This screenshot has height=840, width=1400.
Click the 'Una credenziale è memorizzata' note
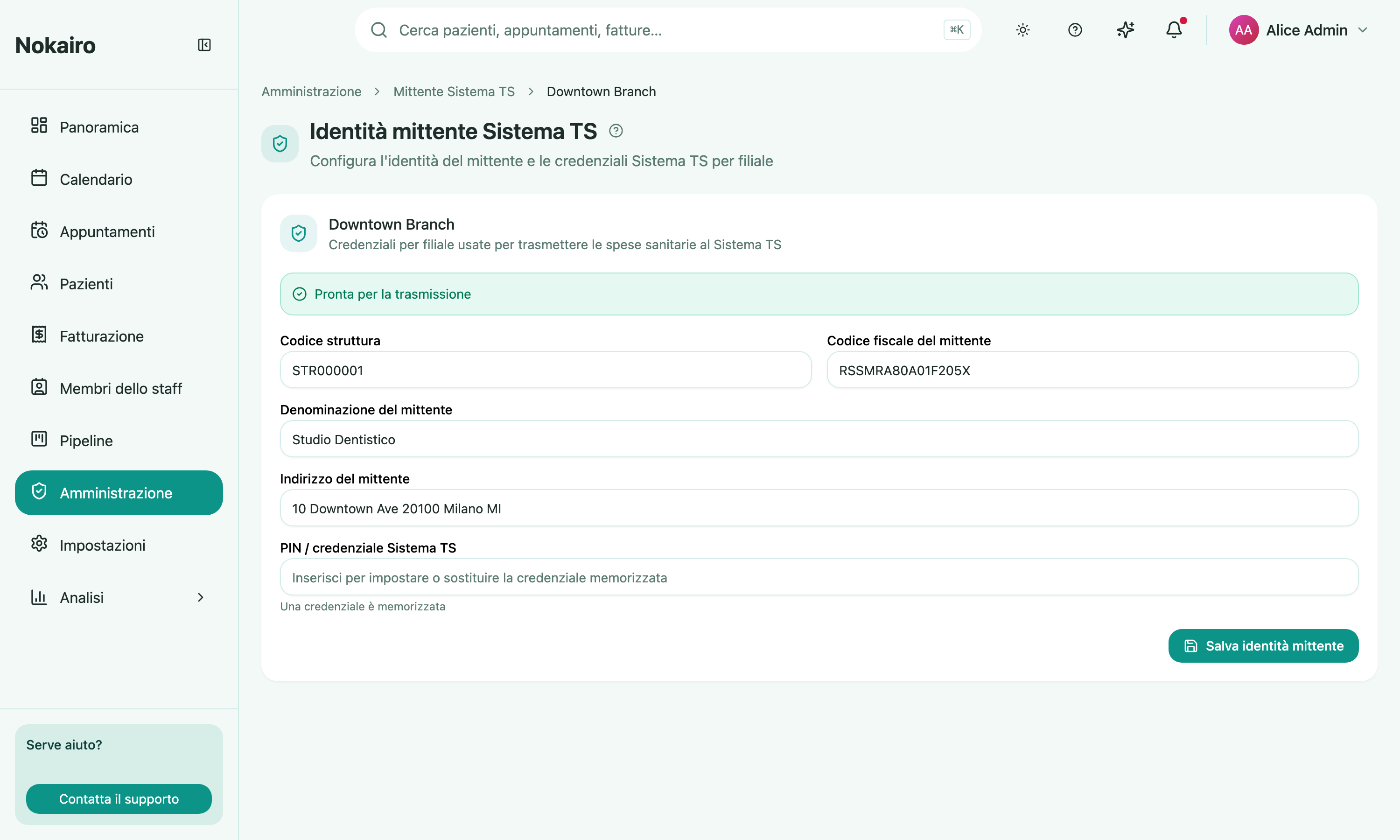click(363, 606)
